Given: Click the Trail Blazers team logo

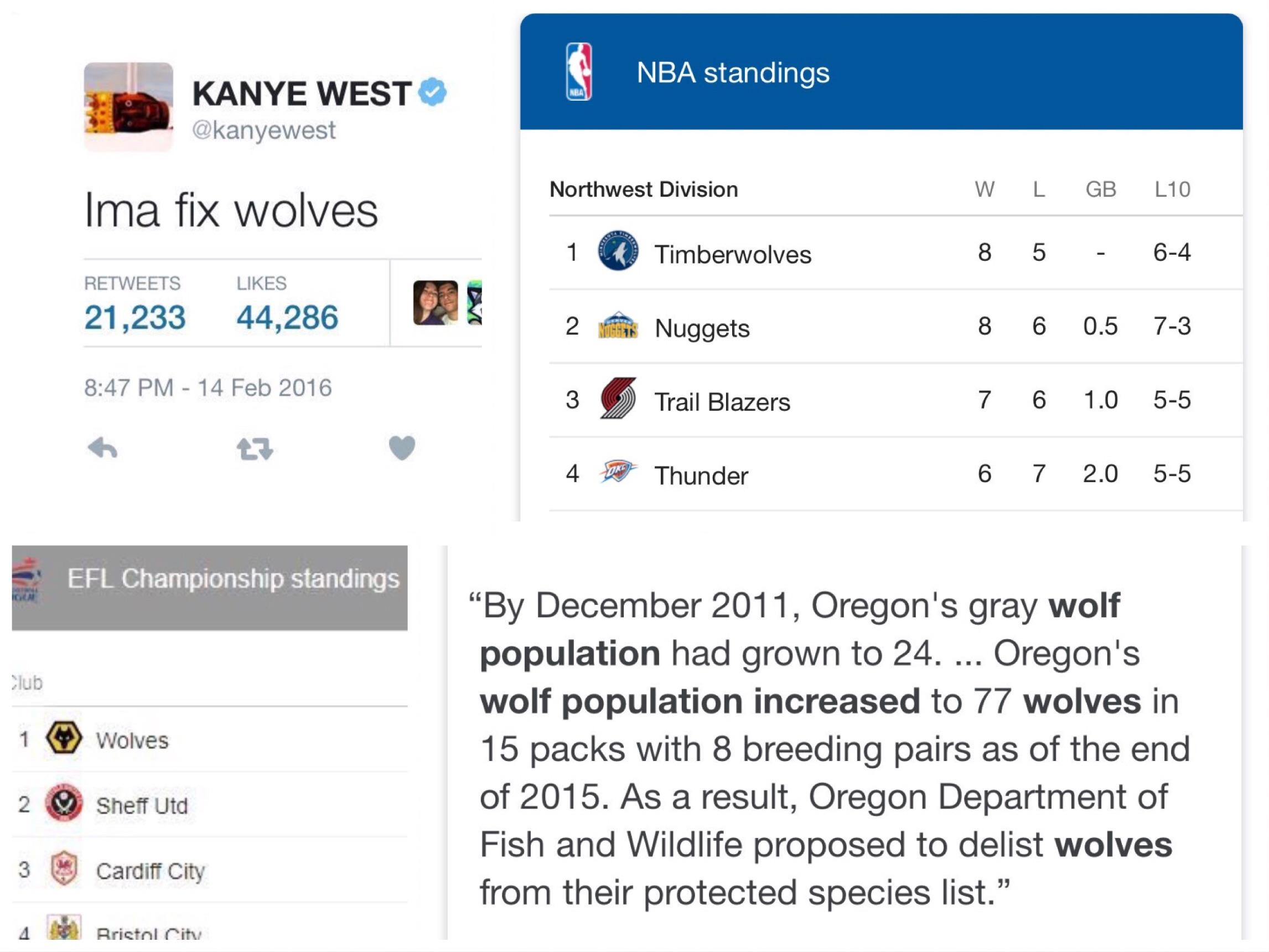Looking at the screenshot, I should point(618,399).
